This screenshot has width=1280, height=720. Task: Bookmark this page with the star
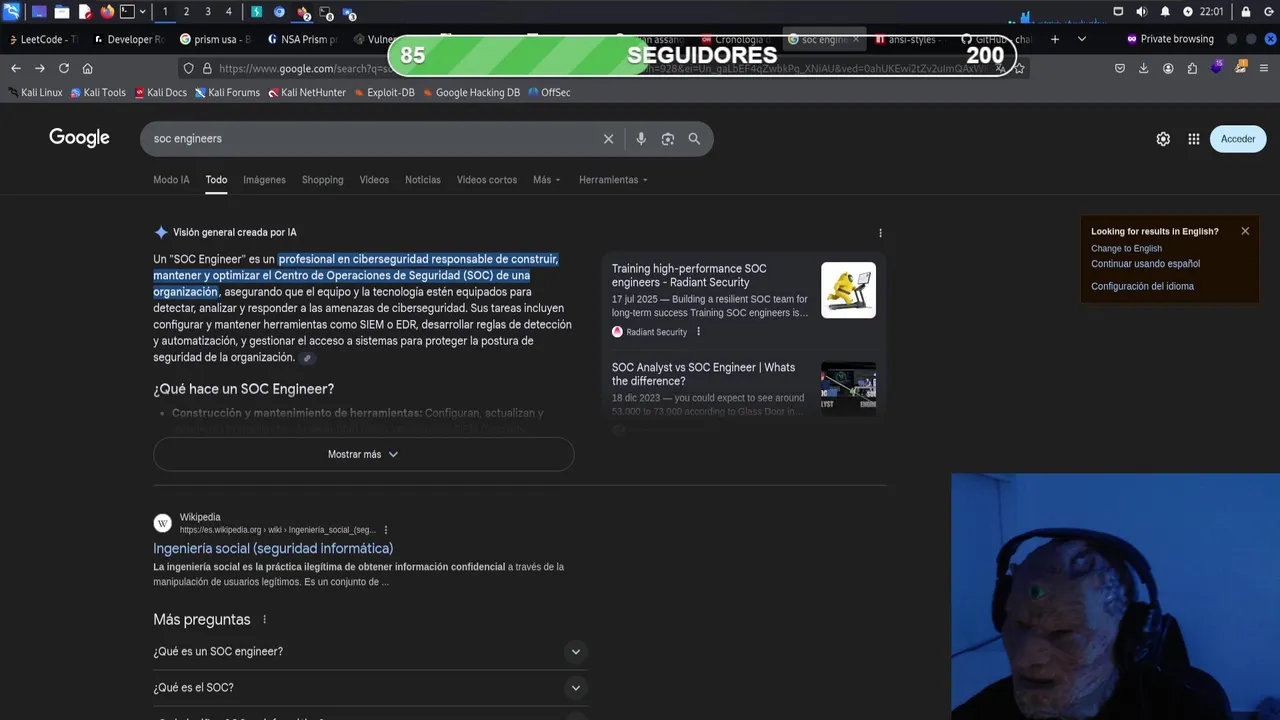tap(1019, 68)
